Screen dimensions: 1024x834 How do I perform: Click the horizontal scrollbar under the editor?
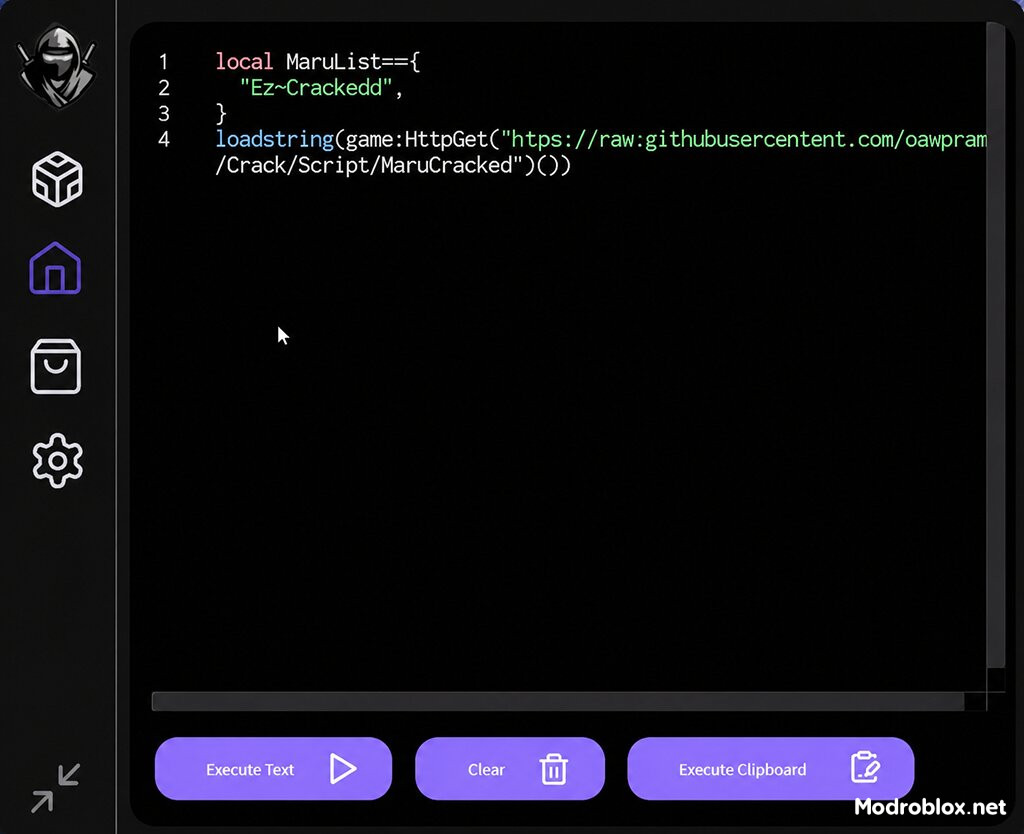[558, 701]
